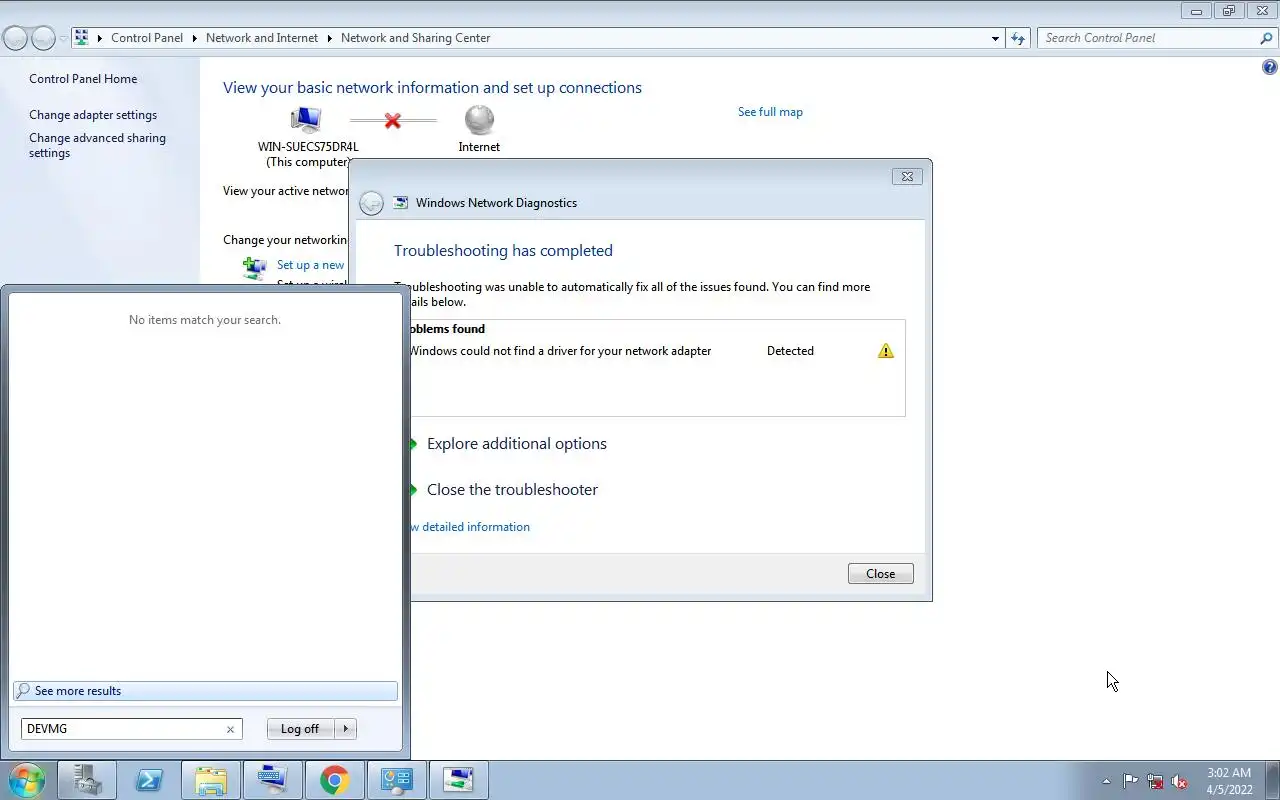Open Windows Explorer folder icon in taskbar
This screenshot has width=1280, height=800.
tap(211, 779)
